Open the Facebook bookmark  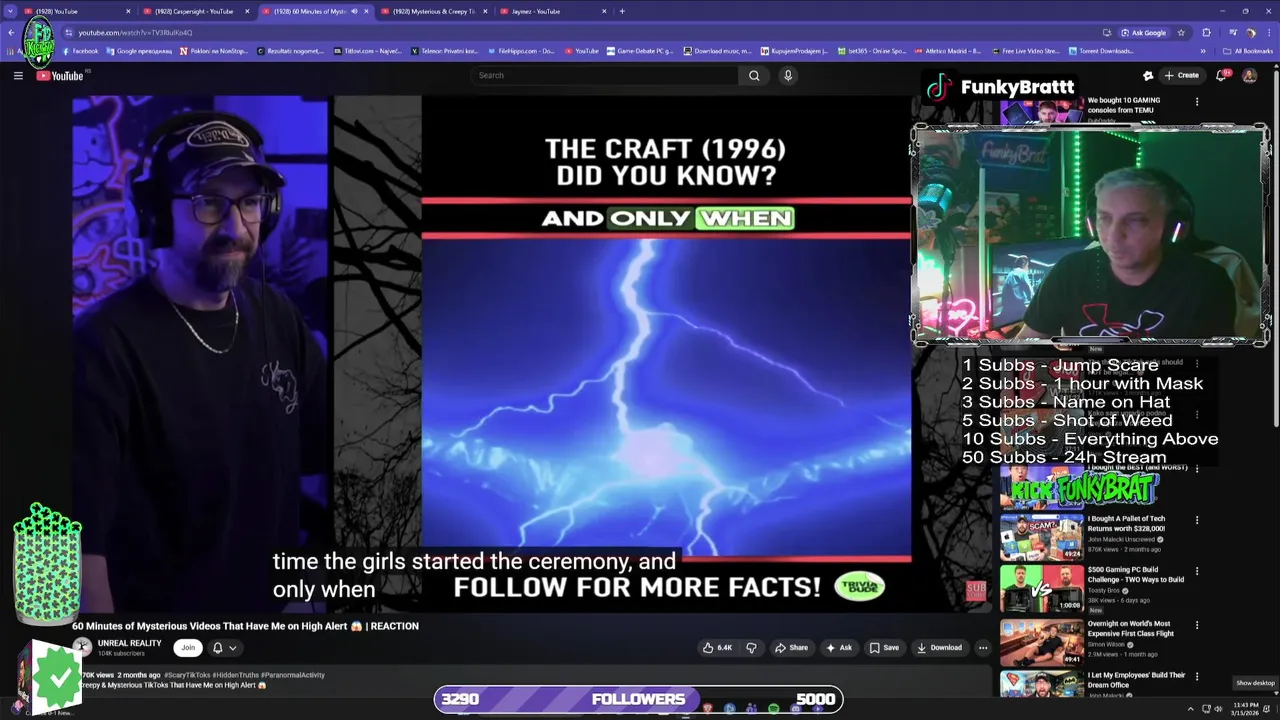pyautogui.click(x=80, y=51)
